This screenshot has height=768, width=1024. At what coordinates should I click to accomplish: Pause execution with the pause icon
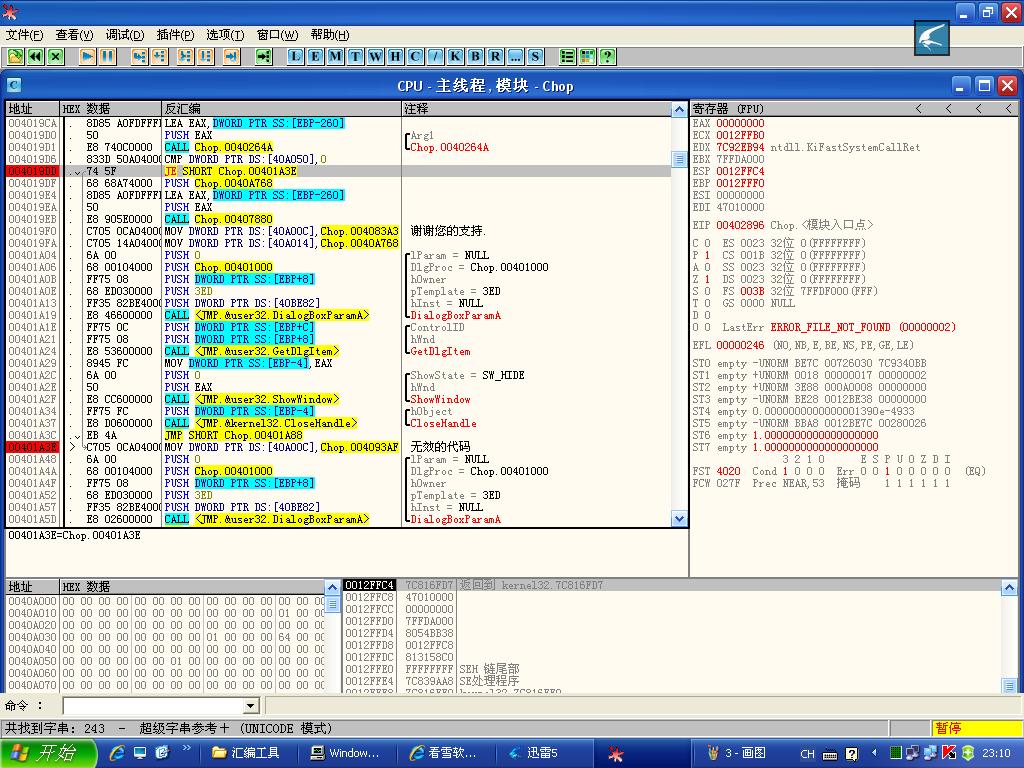coord(107,56)
